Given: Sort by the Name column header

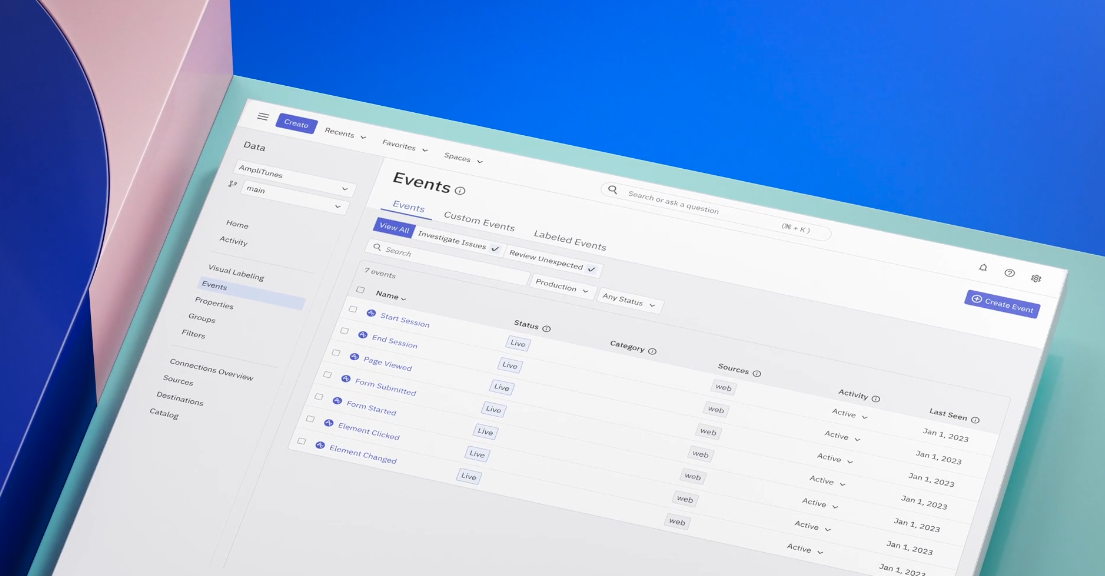Looking at the screenshot, I should 390,295.
